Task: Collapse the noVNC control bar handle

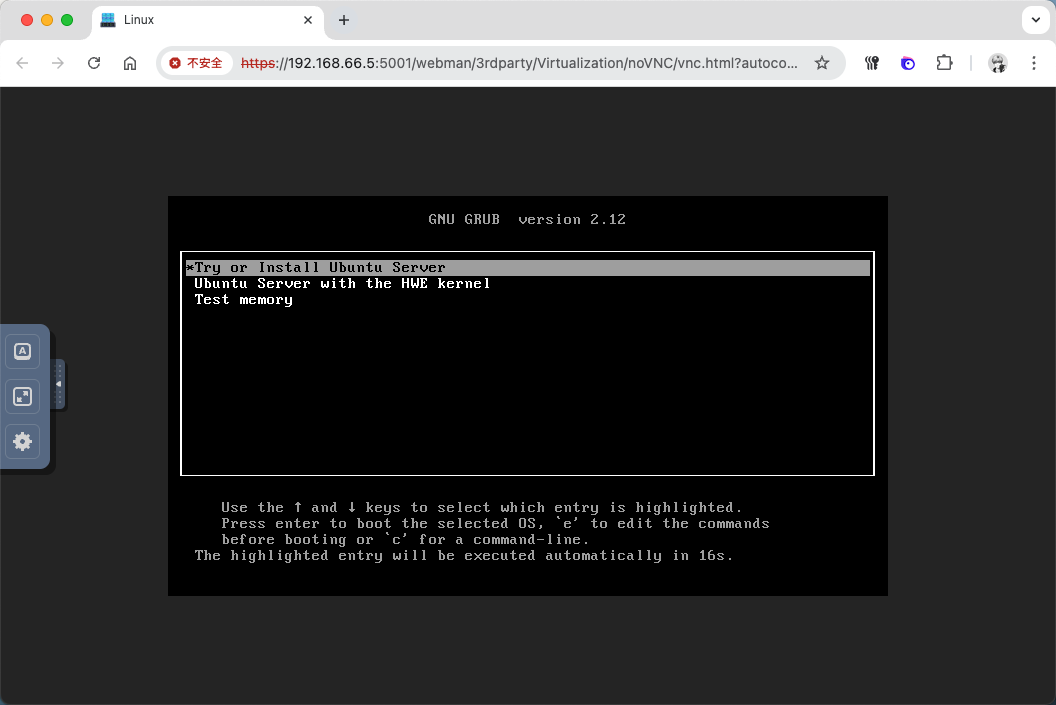Action: pos(59,384)
